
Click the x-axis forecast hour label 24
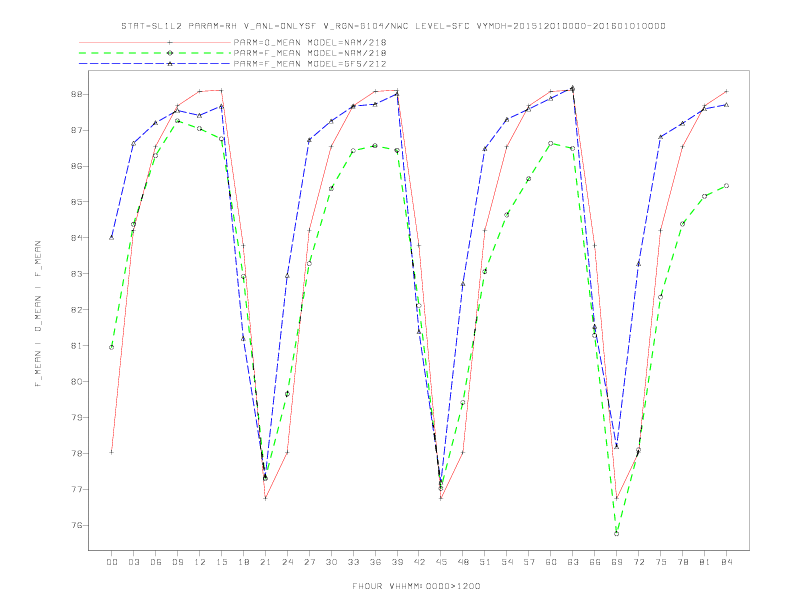287,562
